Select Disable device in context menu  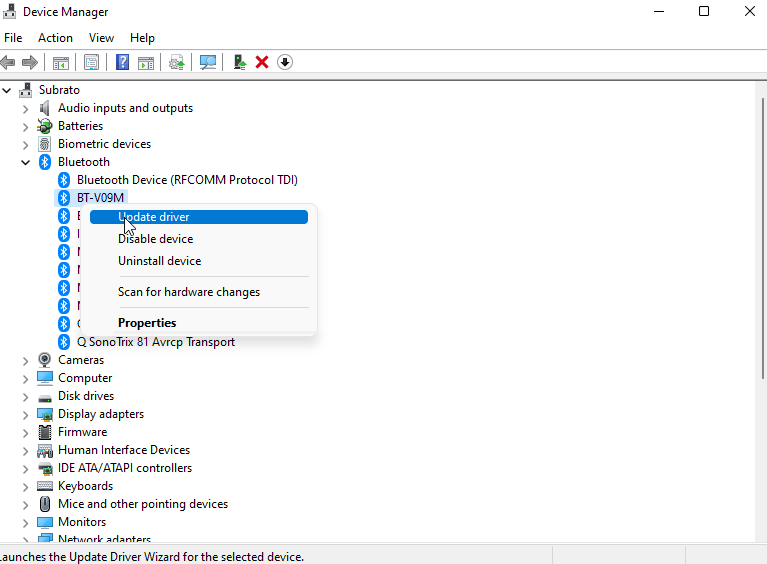click(155, 239)
